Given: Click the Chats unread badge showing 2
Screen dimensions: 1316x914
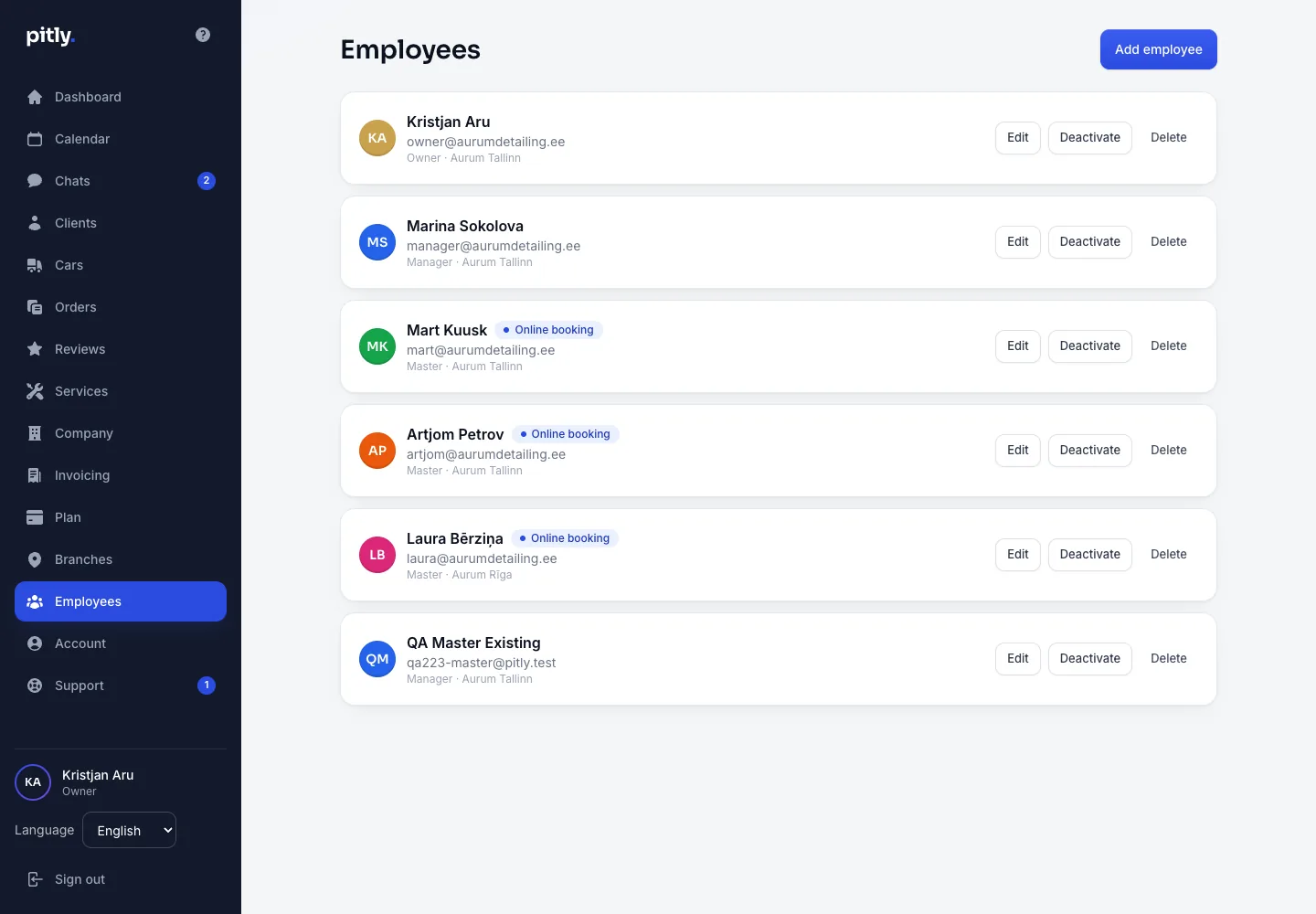Looking at the screenshot, I should pyautogui.click(x=207, y=181).
